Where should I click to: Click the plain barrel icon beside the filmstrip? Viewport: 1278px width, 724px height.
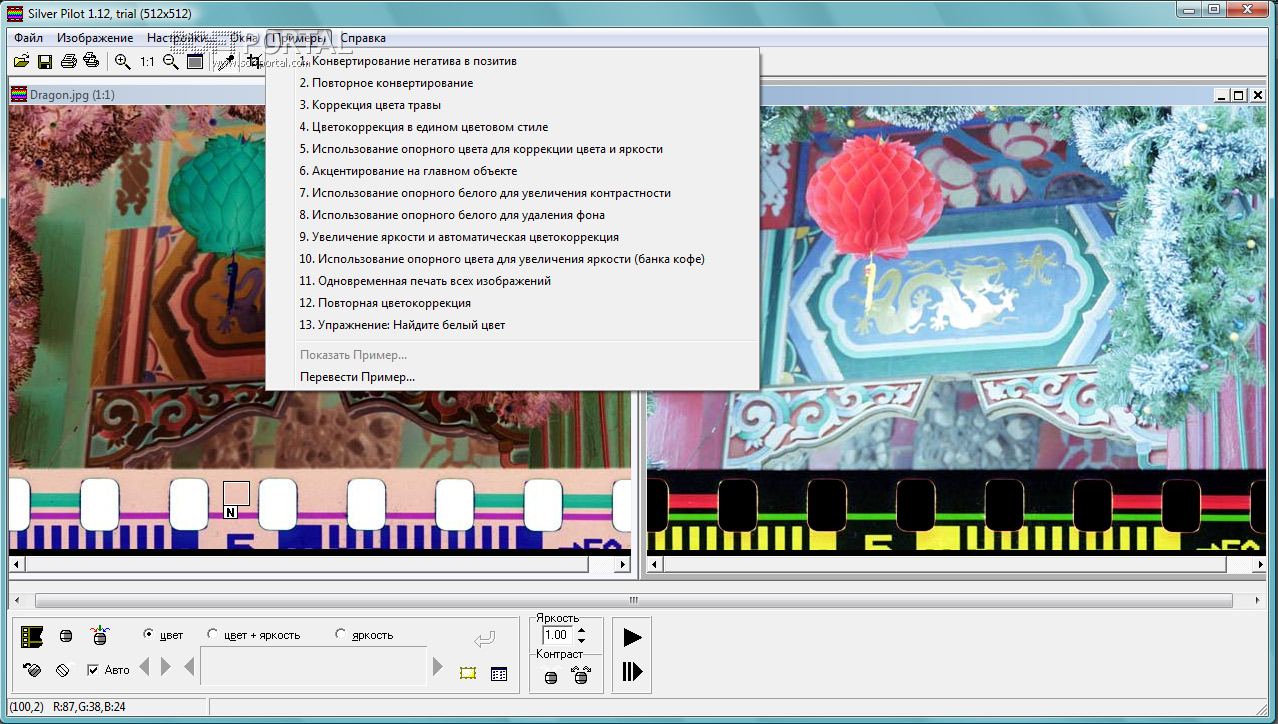pos(66,636)
